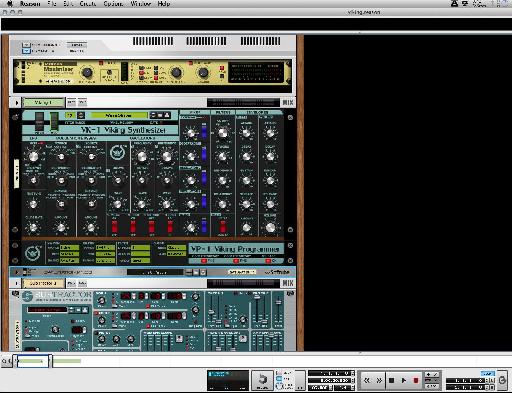Collapse the Viking 1 mix channel triangle
512x393 pixels.
[17, 103]
